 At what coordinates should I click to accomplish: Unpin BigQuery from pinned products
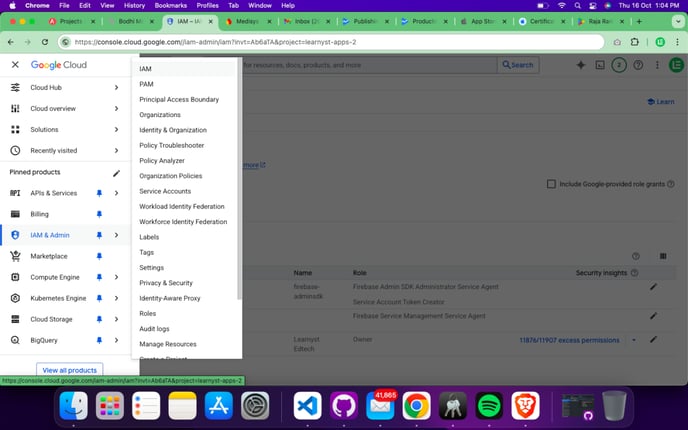[x=99, y=340]
